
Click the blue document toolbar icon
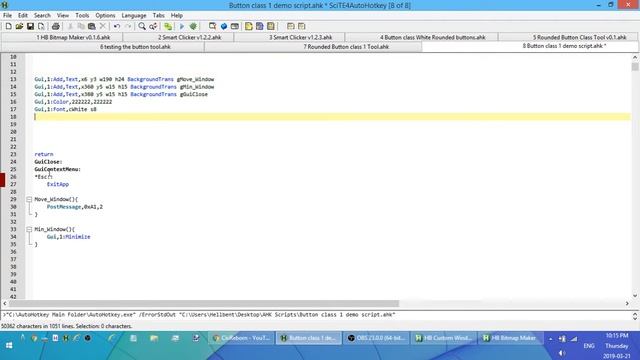point(260,26)
